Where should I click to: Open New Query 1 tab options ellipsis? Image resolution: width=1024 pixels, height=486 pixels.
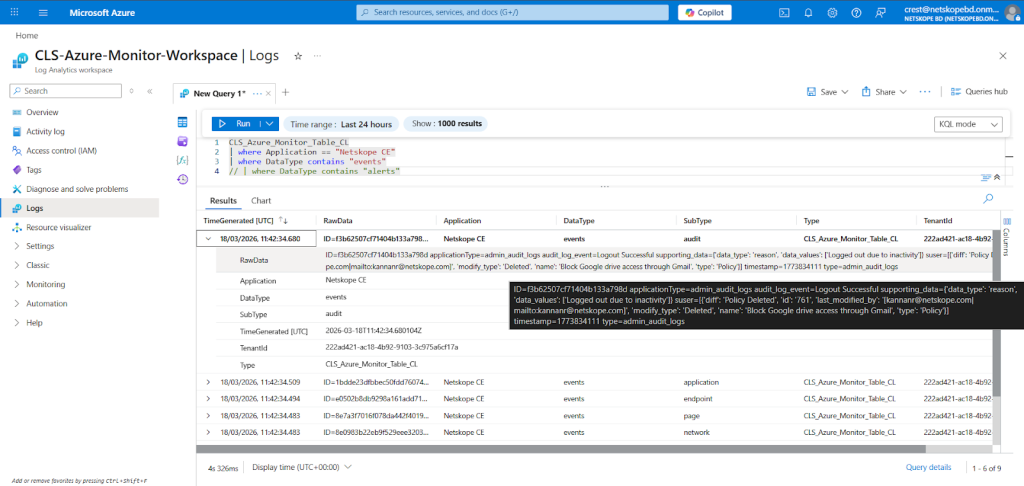[x=257, y=93]
